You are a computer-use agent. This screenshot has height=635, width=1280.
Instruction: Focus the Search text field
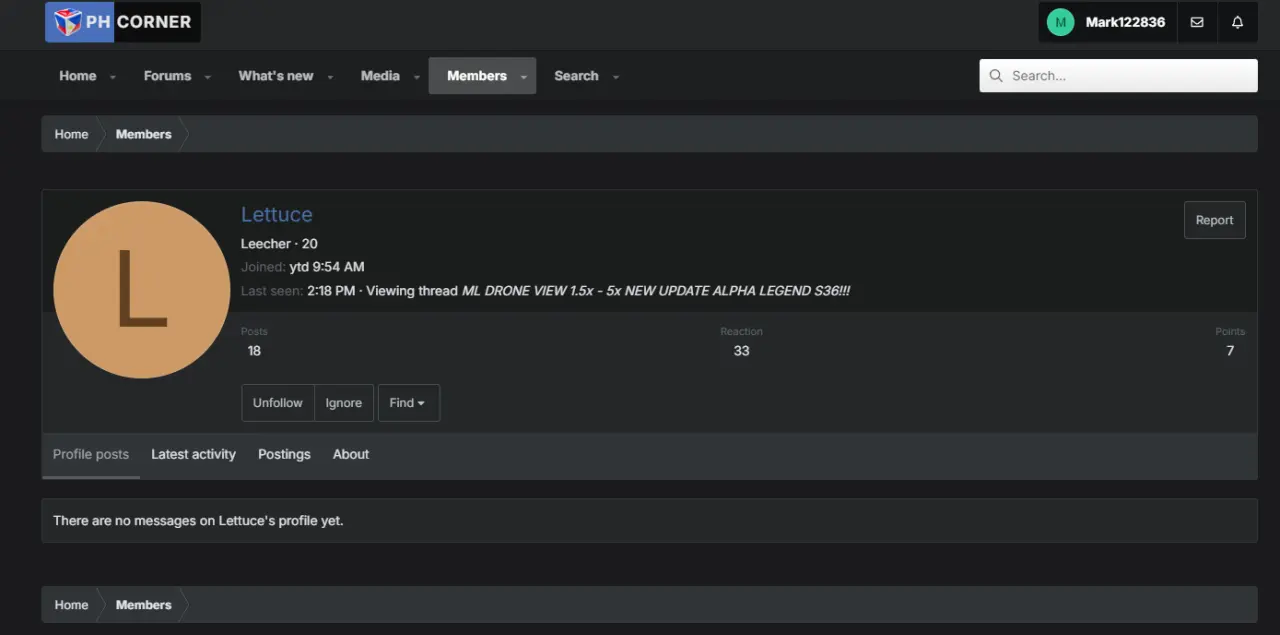tap(1118, 76)
